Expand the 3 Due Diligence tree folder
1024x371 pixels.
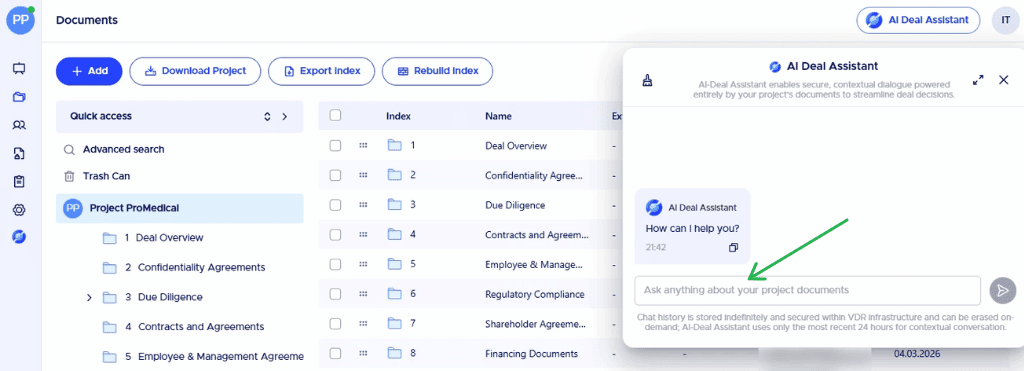pyautogui.click(x=89, y=297)
